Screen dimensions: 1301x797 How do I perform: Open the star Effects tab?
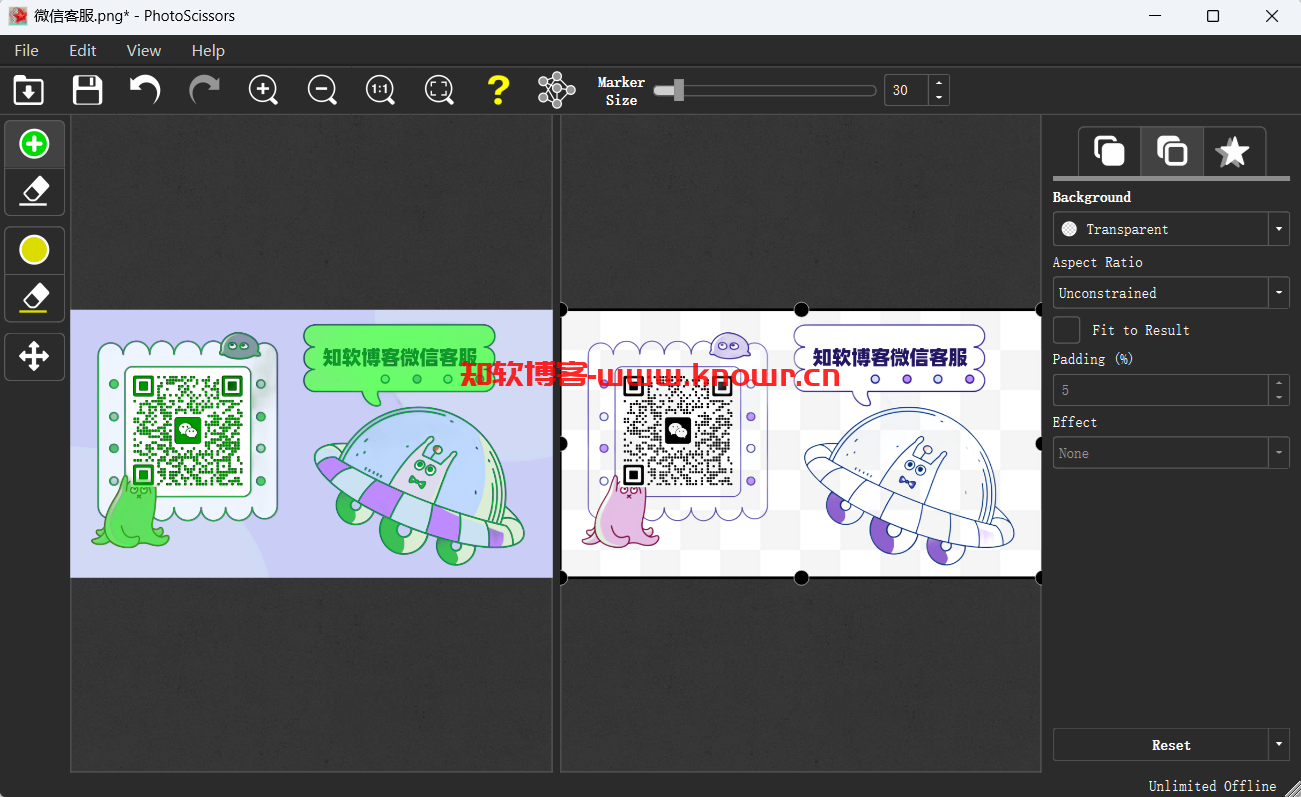pos(1233,152)
